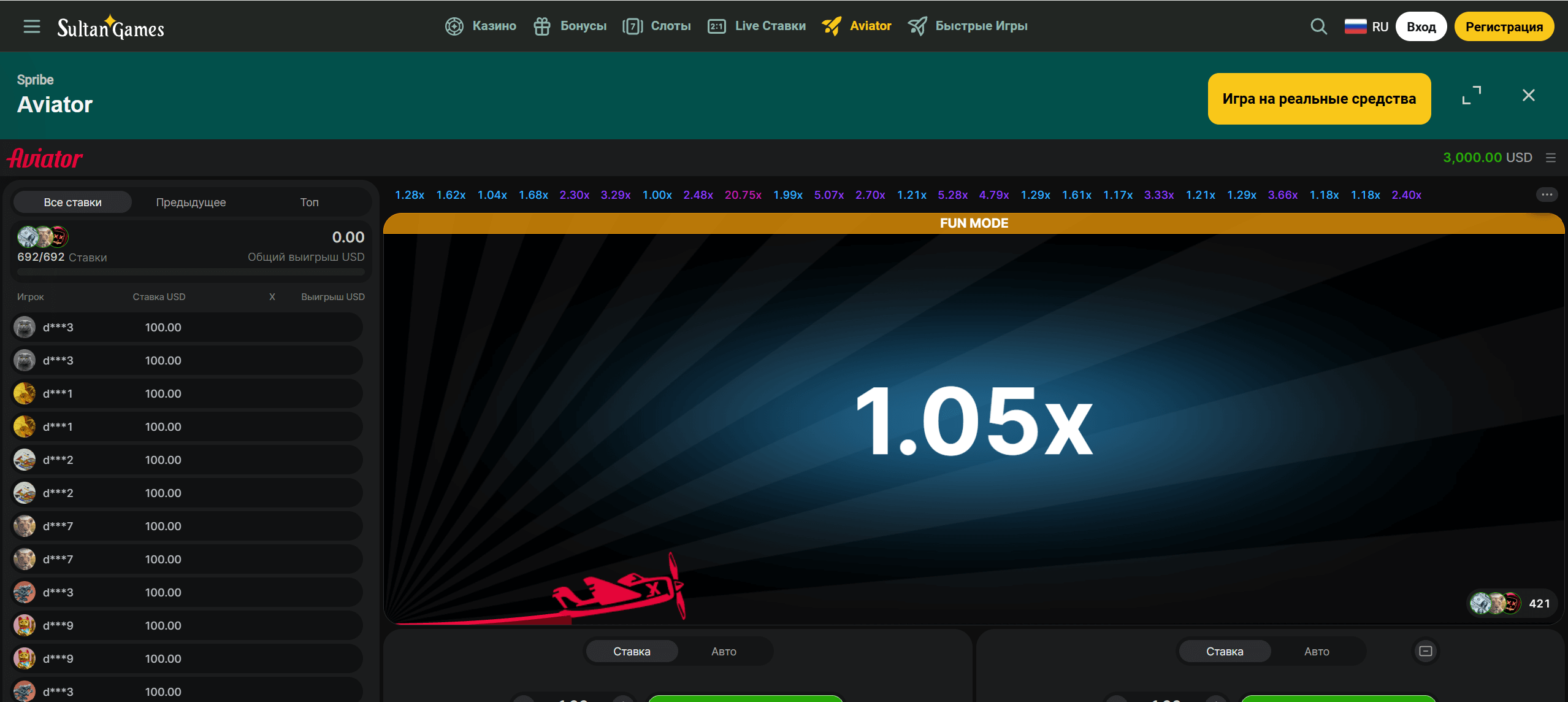This screenshot has height=702, width=1568.
Task: Go to the Бонусы page
Action: [x=570, y=26]
